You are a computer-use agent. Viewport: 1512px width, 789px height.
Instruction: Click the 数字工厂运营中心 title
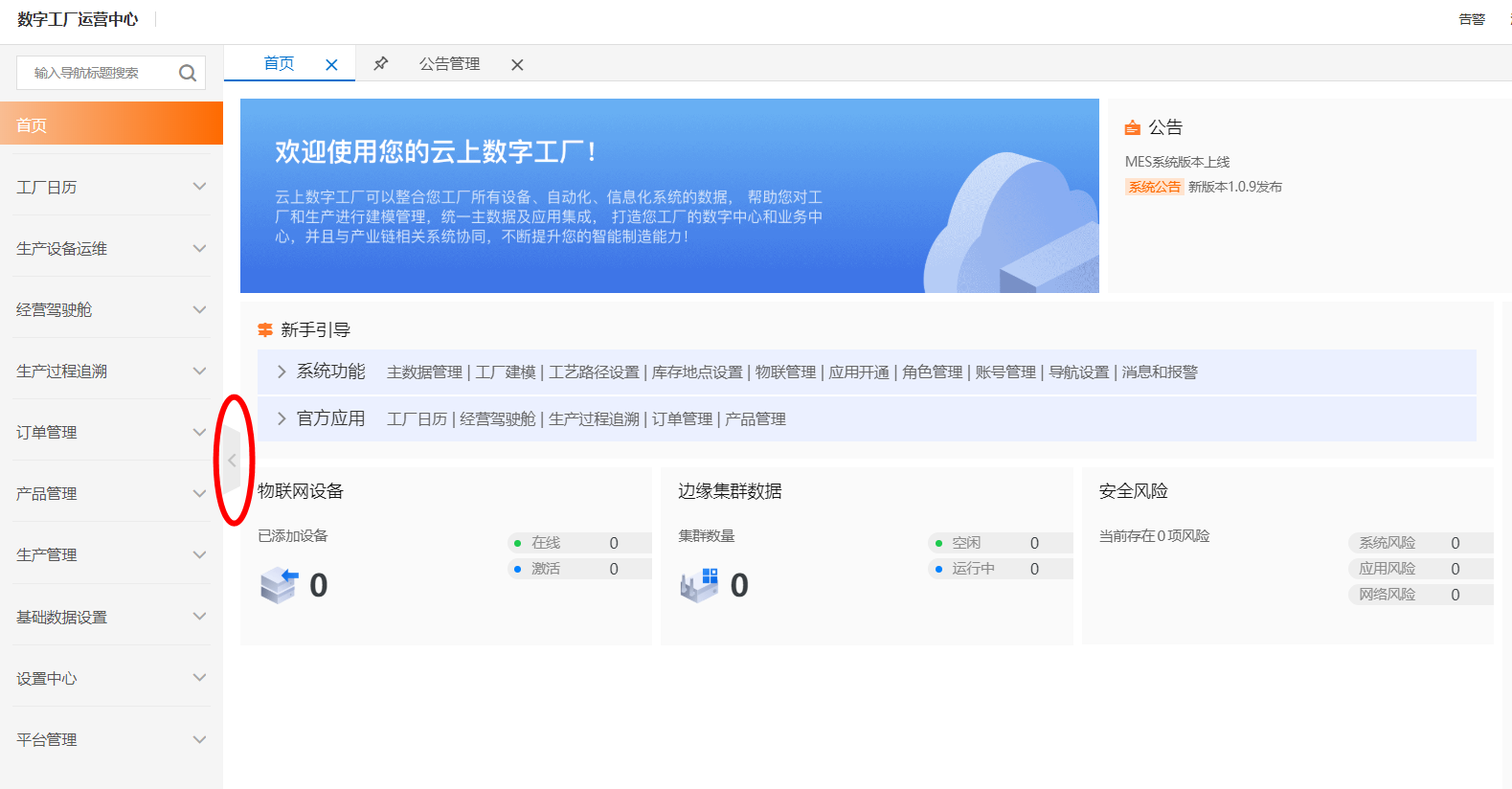pyautogui.click(x=78, y=19)
